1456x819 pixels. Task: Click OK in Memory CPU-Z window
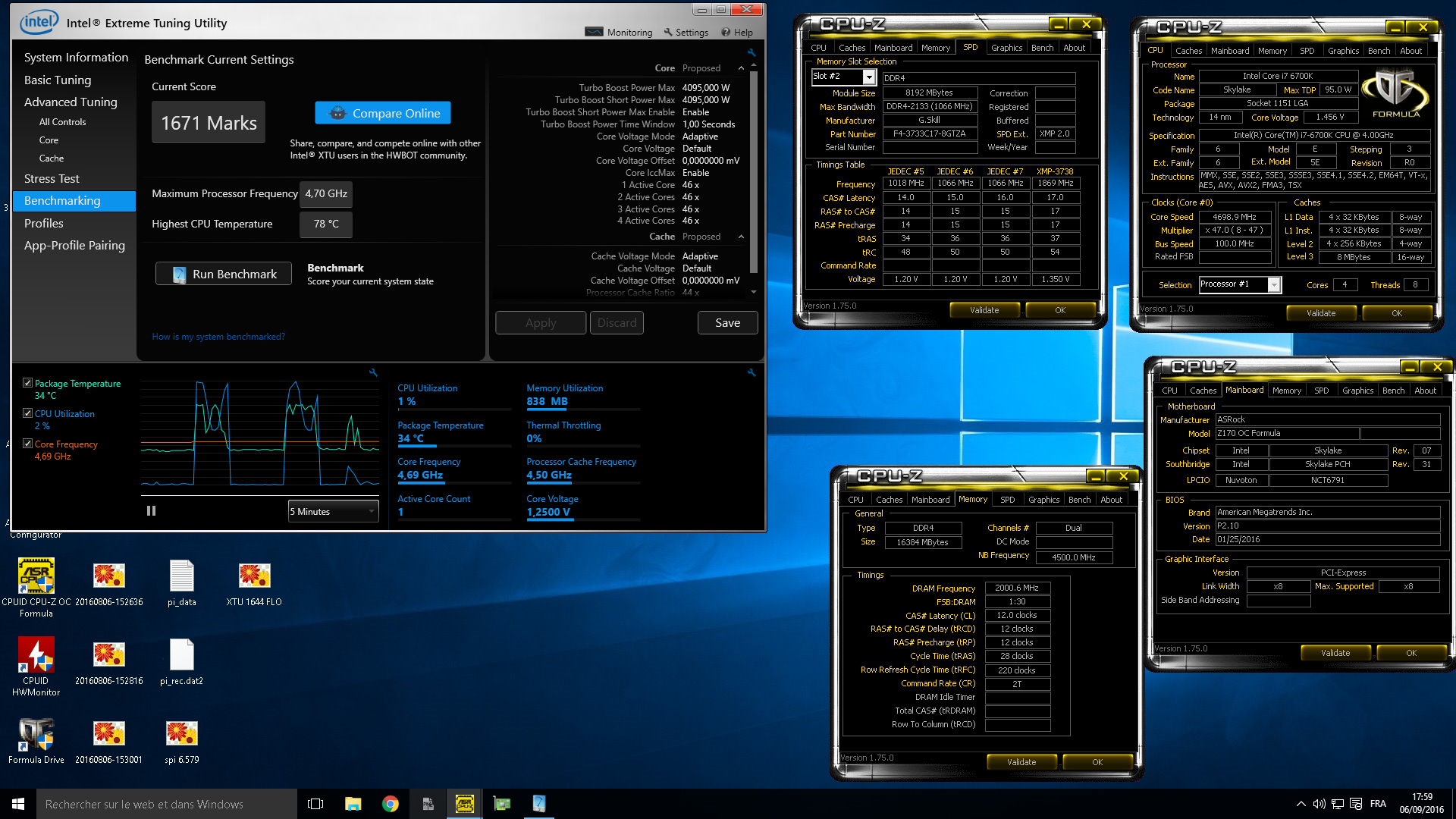[x=1097, y=762]
